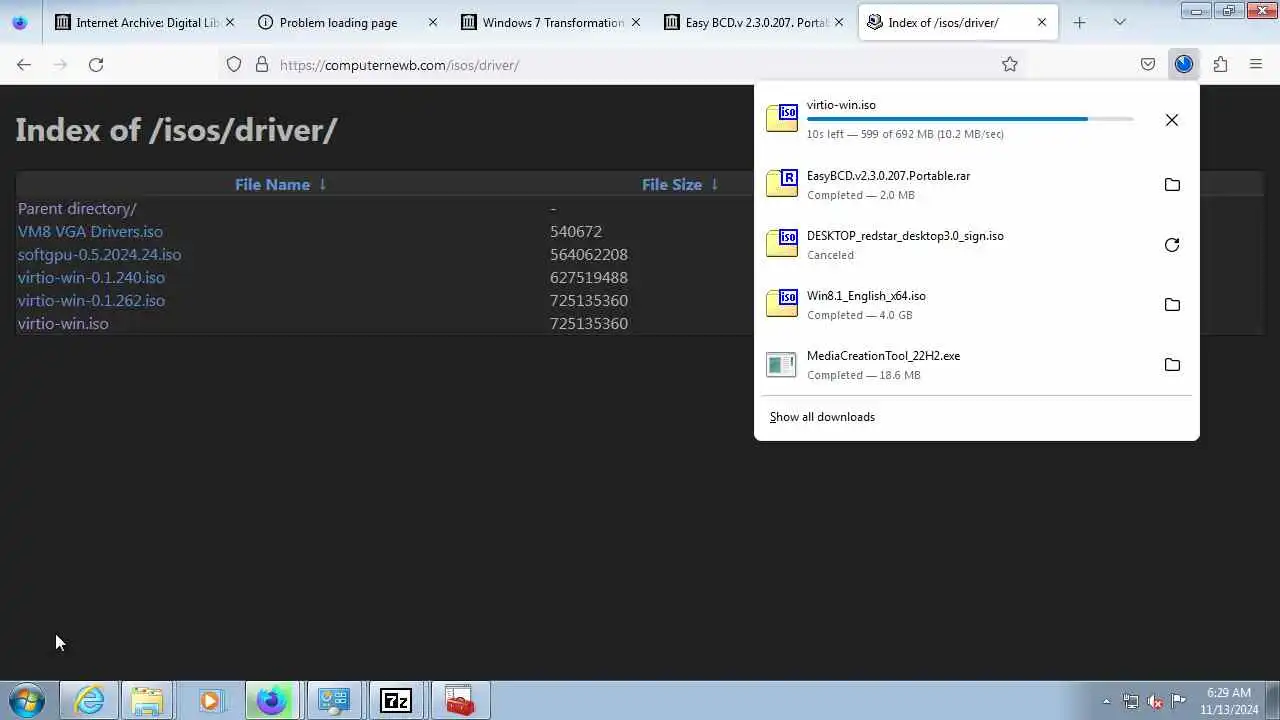Image resolution: width=1280 pixels, height=720 pixels.
Task: Toggle the downloads panel toolbar icon
Action: pos(1184,64)
